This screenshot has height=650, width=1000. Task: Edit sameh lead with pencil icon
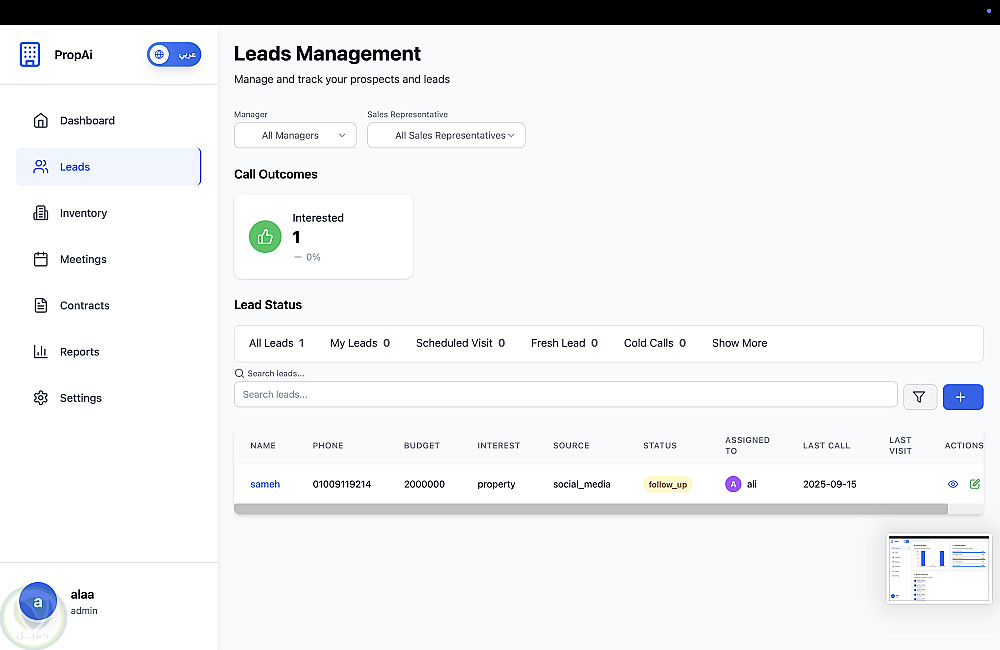(x=974, y=484)
